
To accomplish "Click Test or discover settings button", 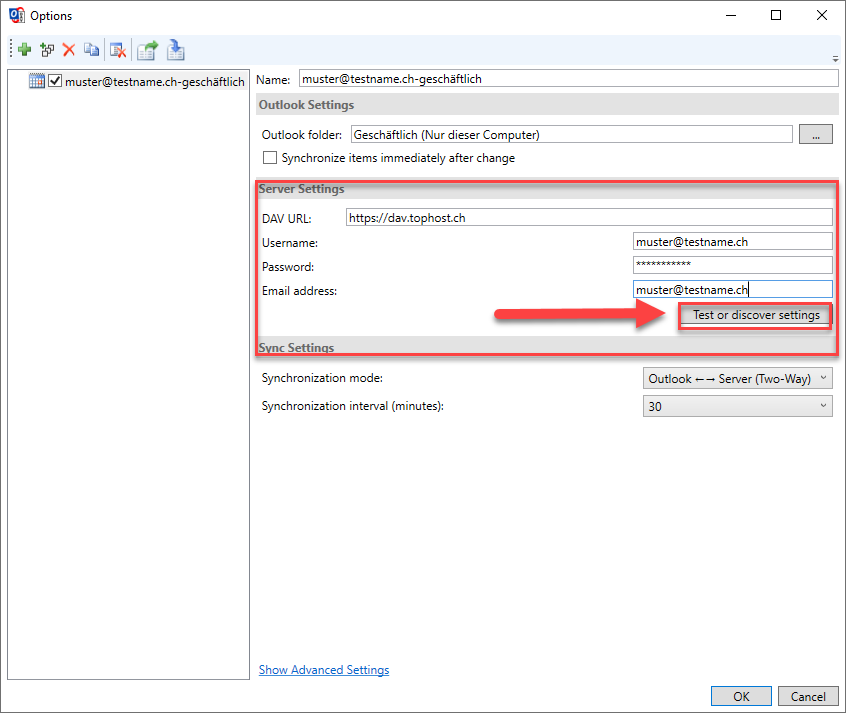I will pyautogui.click(x=755, y=315).
